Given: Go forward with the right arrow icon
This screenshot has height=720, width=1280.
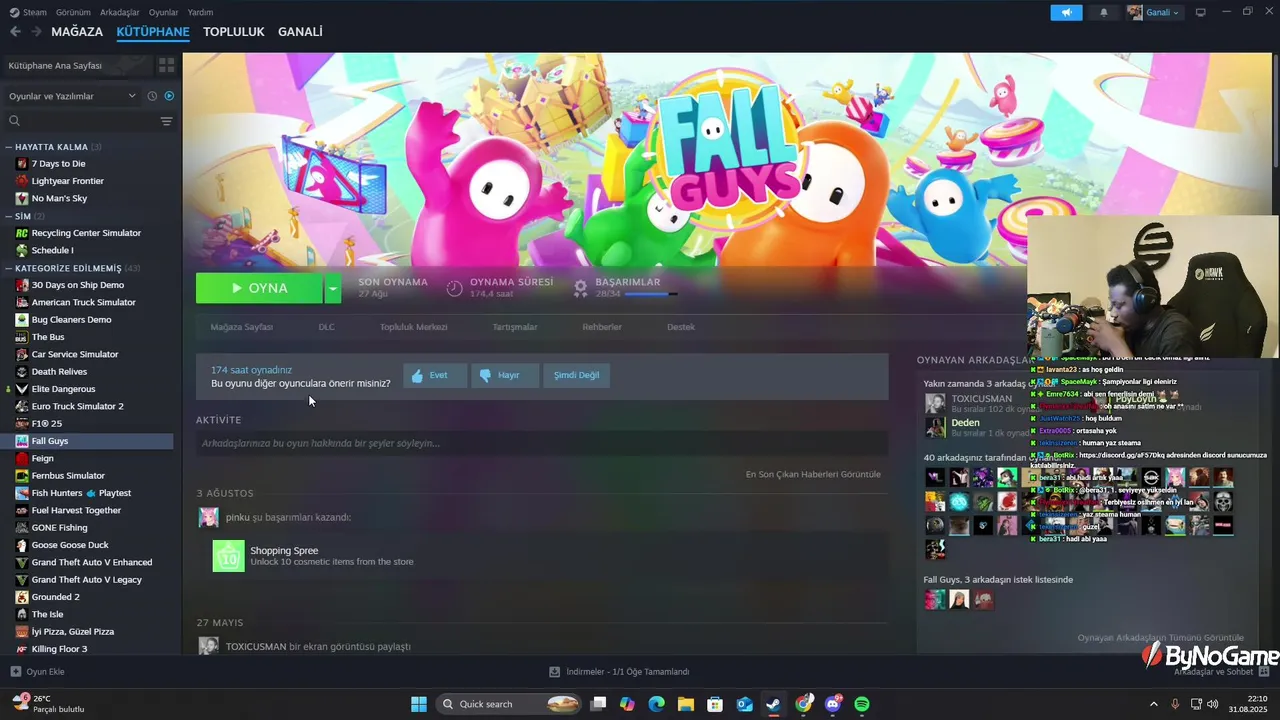Looking at the screenshot, I should click(x=36, y=32).
